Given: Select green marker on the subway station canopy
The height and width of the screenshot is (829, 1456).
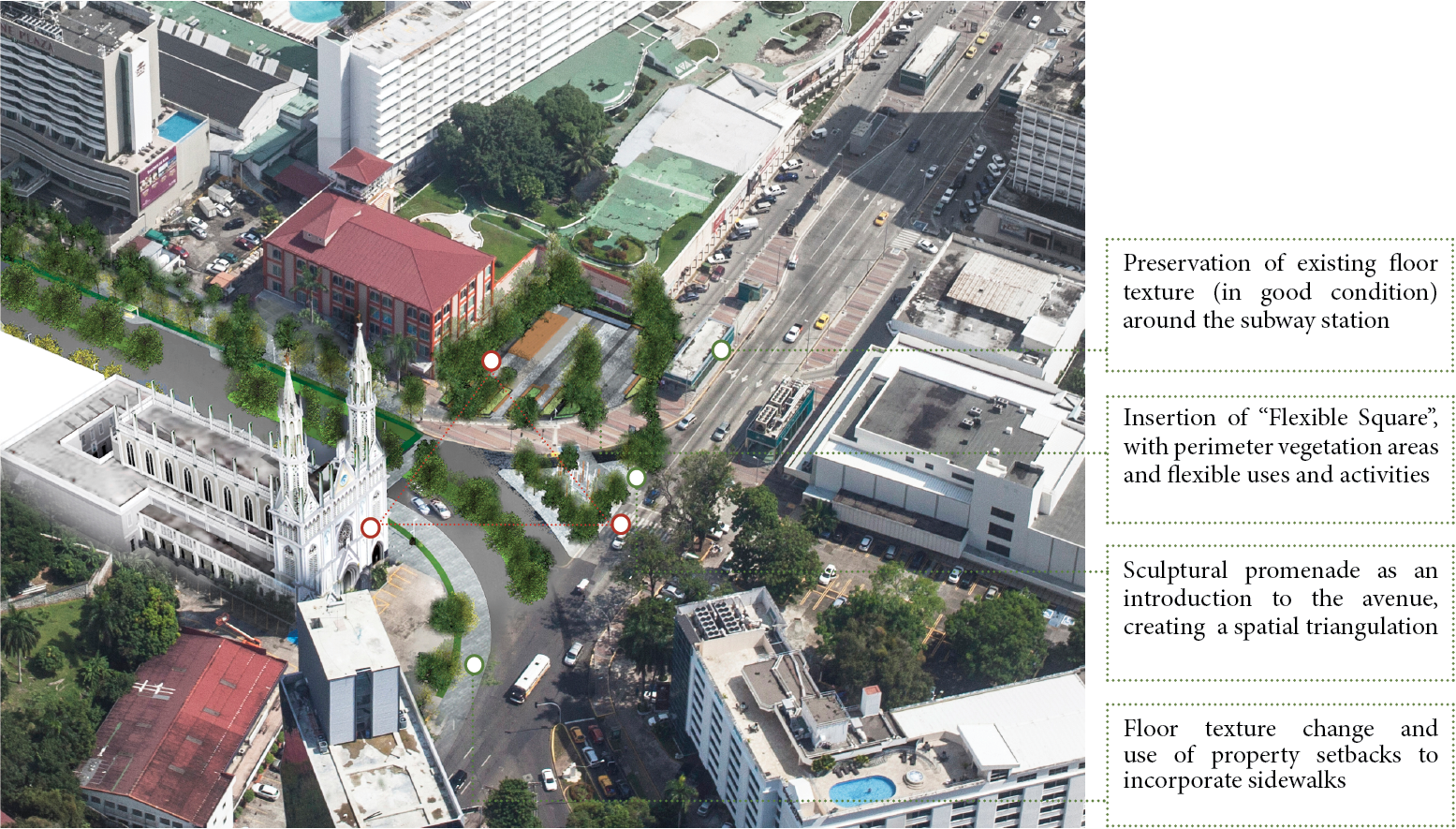Looking at the screenshot, I should [720, 350].
